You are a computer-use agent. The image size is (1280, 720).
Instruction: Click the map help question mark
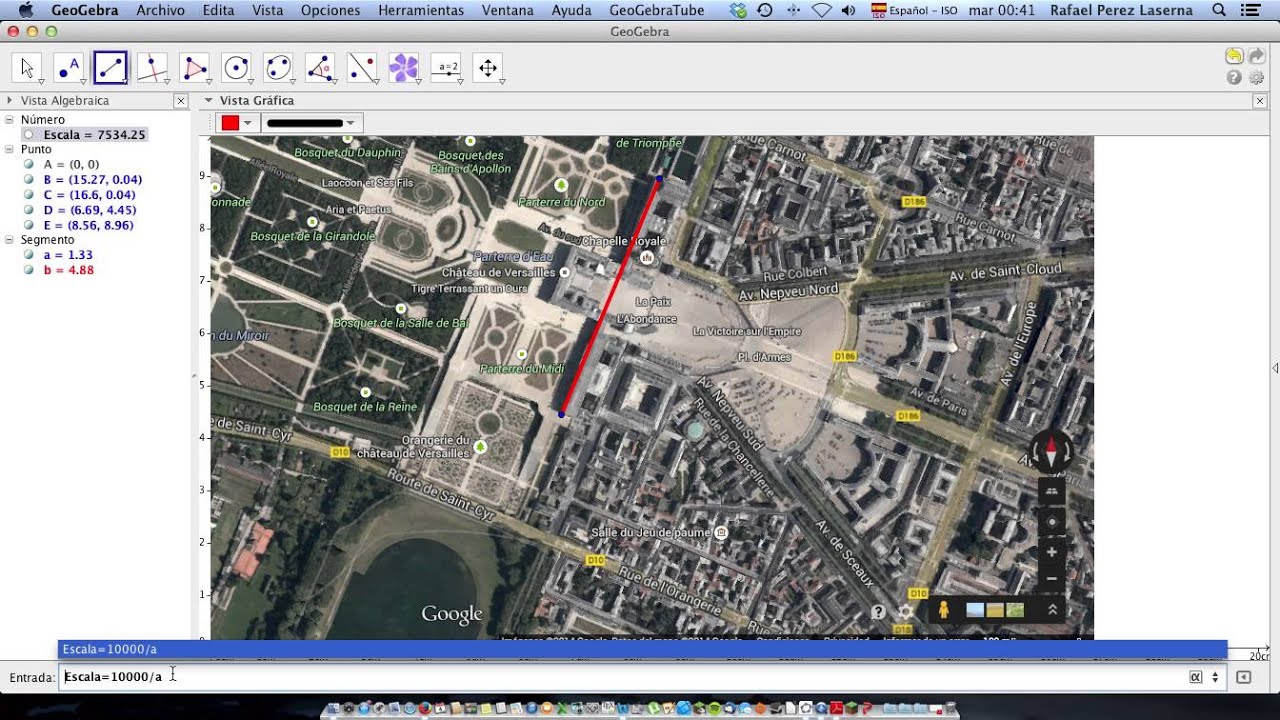pos(878,612)
